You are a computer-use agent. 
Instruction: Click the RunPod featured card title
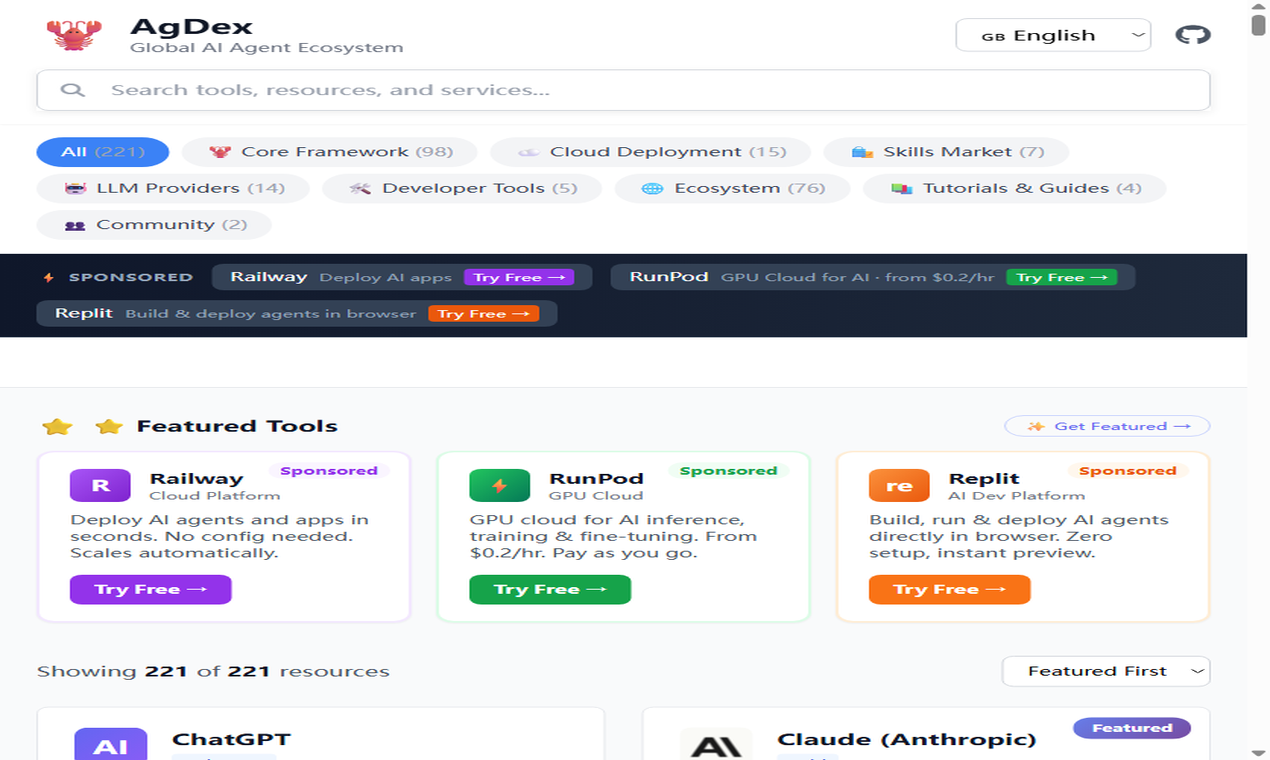[x=596, y=478]
